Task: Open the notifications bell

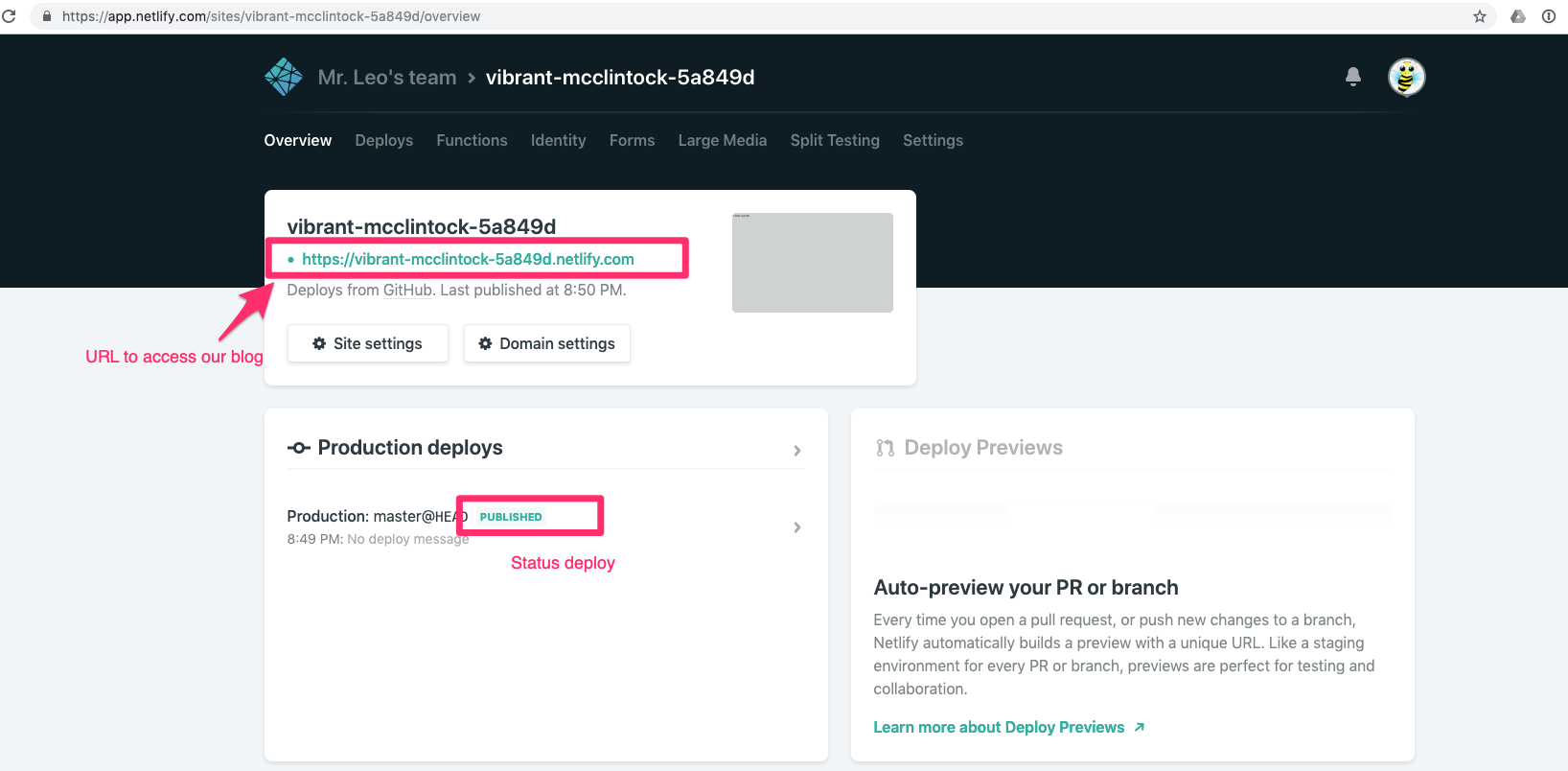Action: (x=1353, y=77)
